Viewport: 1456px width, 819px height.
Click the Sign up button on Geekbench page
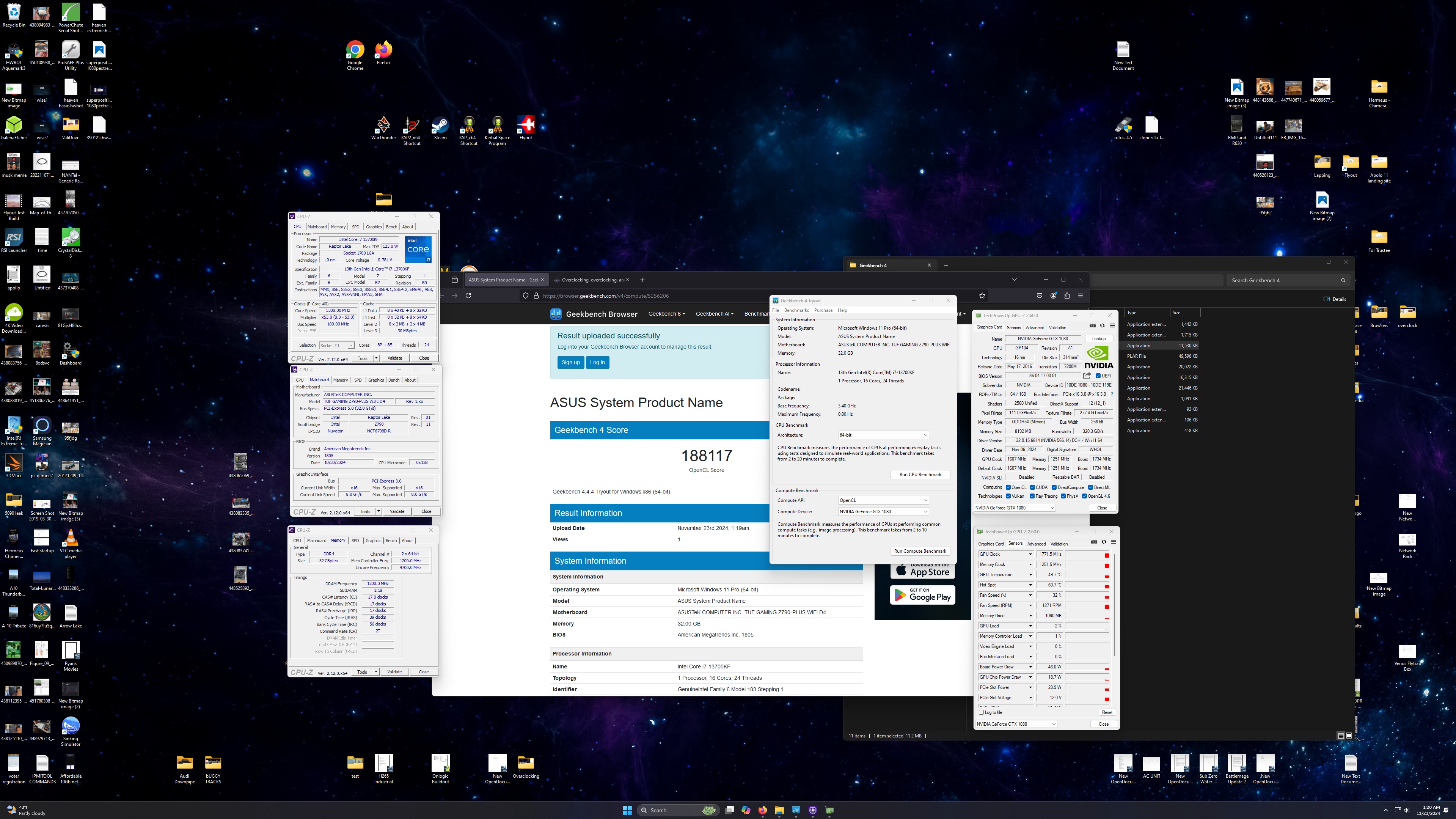click(570, 362)
